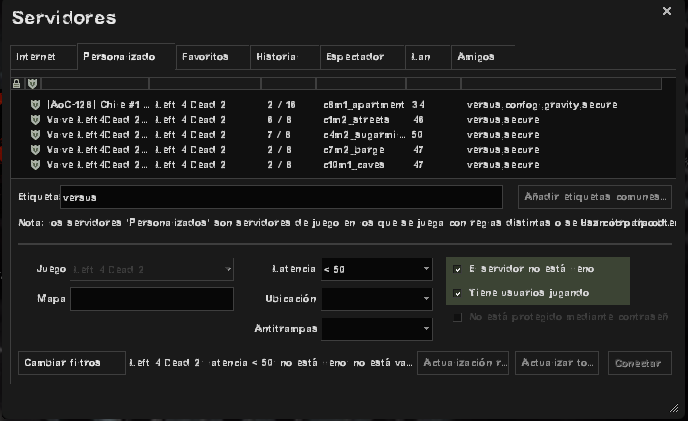Click the resize grip at dialog corner
This screenshot has width=688, height=421.
pyautogui.click(x=674, y=408)
